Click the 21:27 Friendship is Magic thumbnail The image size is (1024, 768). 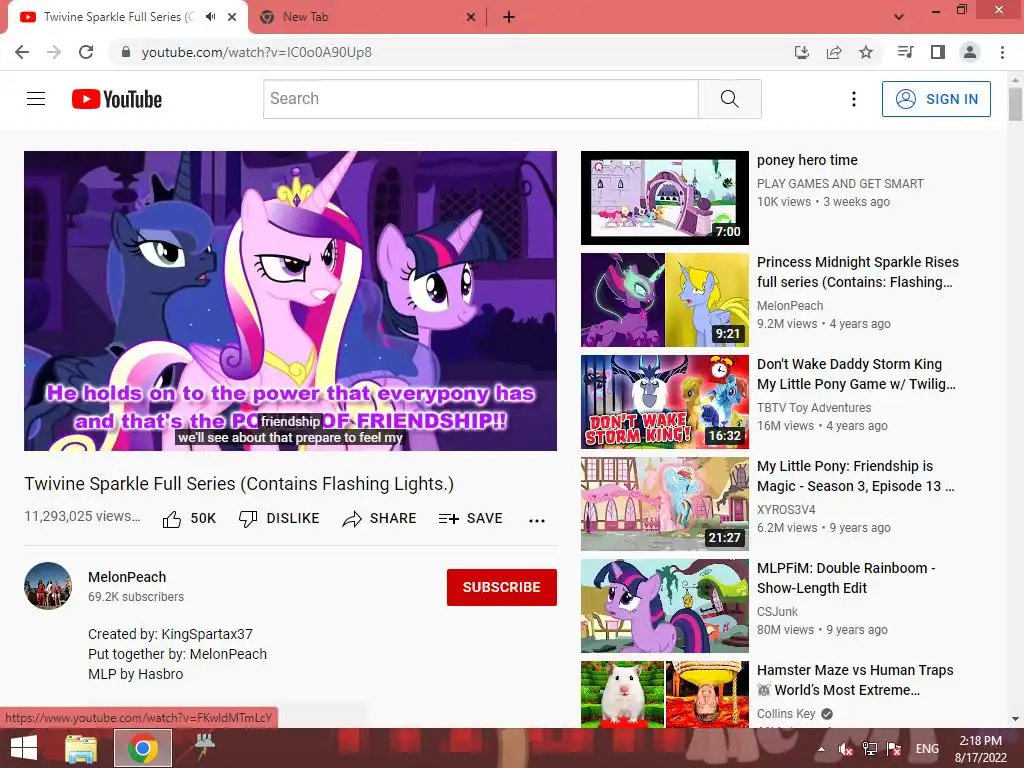(x=665, y=504)
